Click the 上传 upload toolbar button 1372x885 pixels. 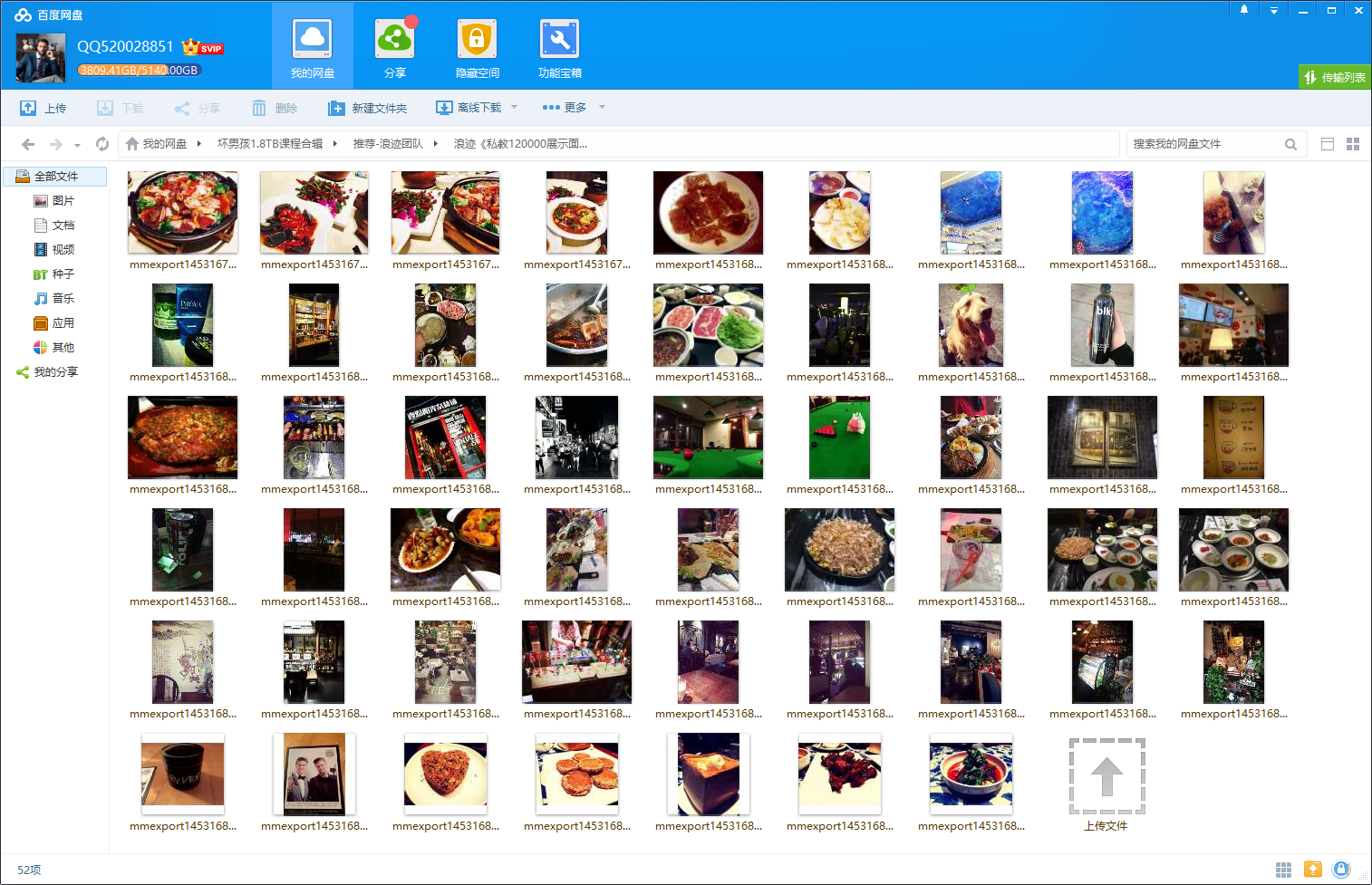tap(43, 108)
